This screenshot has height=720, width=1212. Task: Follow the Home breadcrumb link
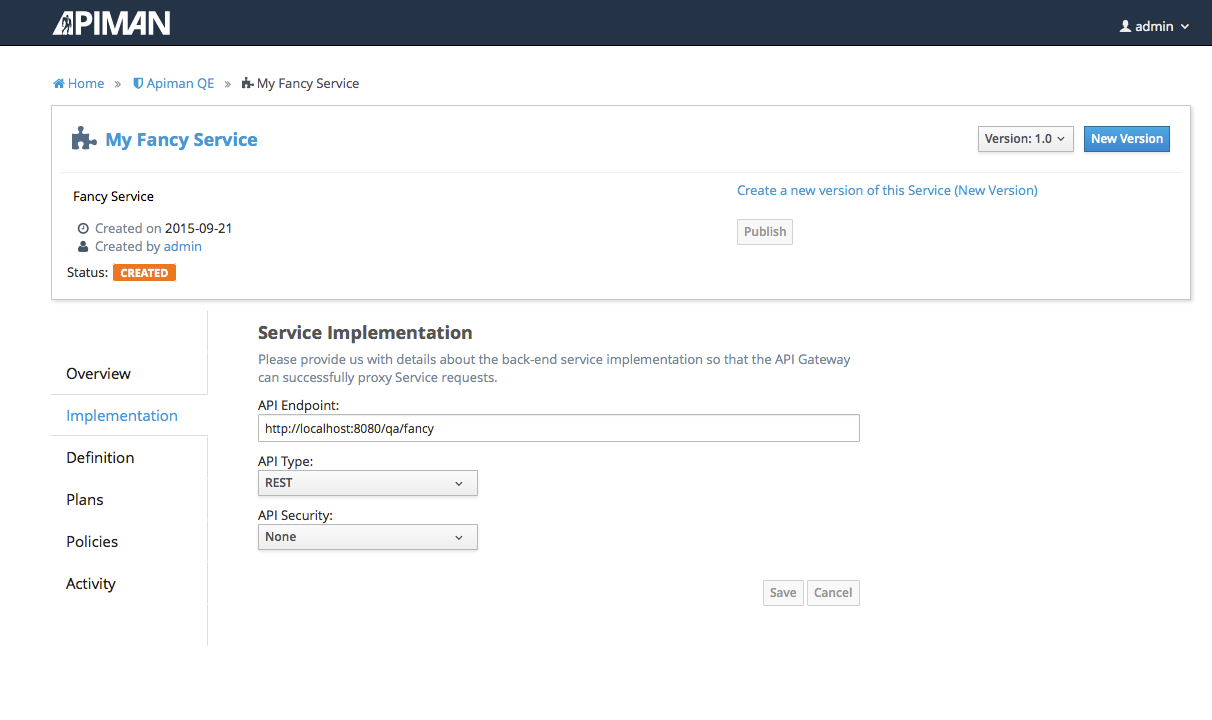(x=86, y=84)
